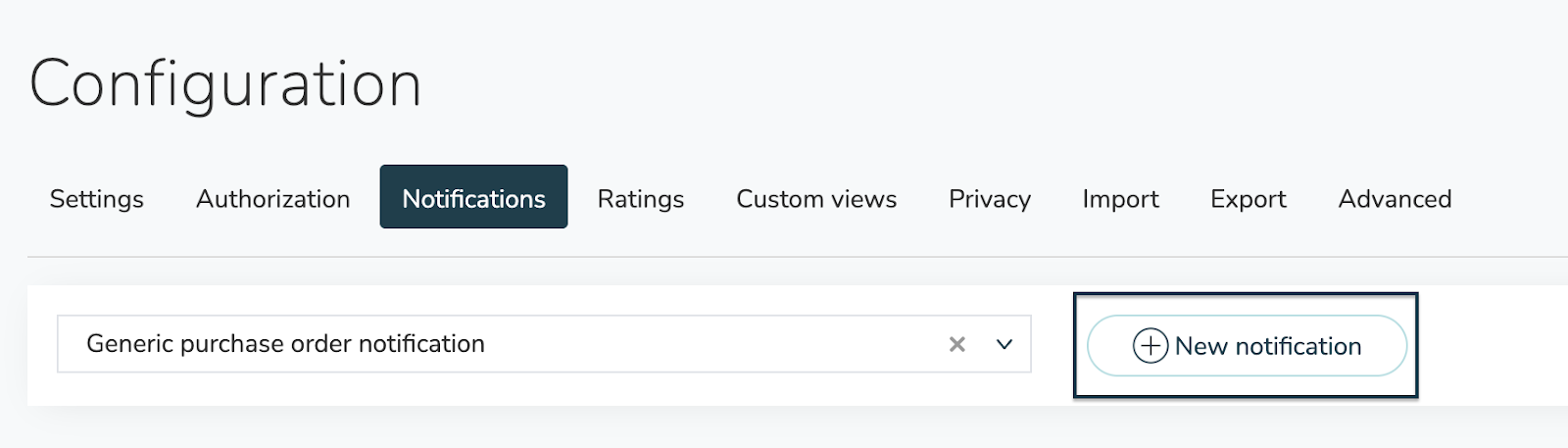This screenshot has height=448, width=1568.
Task: Clear the selected notification with the X
Action: click(x=957, y=344)
